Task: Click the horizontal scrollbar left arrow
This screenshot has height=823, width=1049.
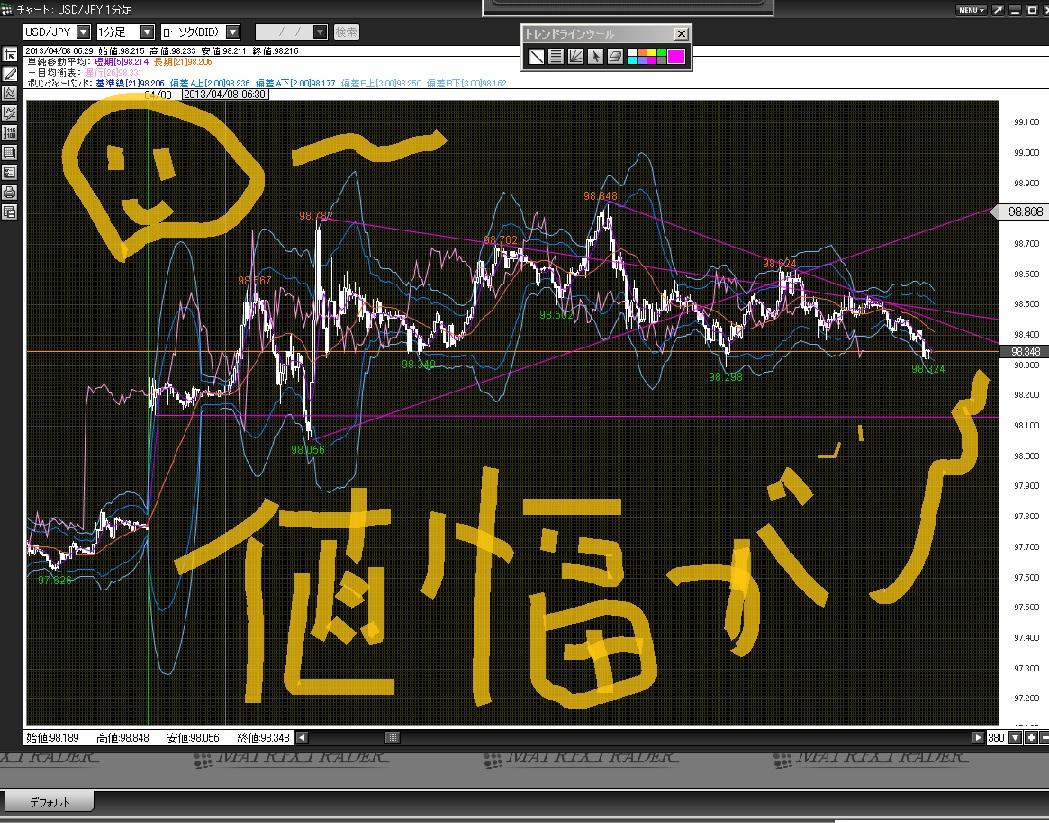Action: 303,738
